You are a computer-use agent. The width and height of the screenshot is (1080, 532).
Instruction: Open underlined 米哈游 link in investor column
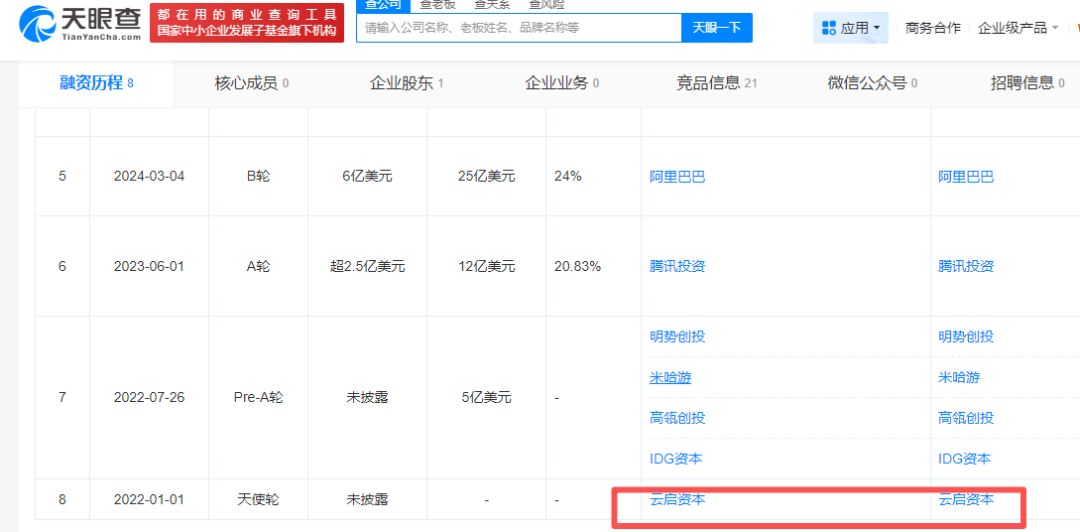pyautogui.click(x=670, y=378)
